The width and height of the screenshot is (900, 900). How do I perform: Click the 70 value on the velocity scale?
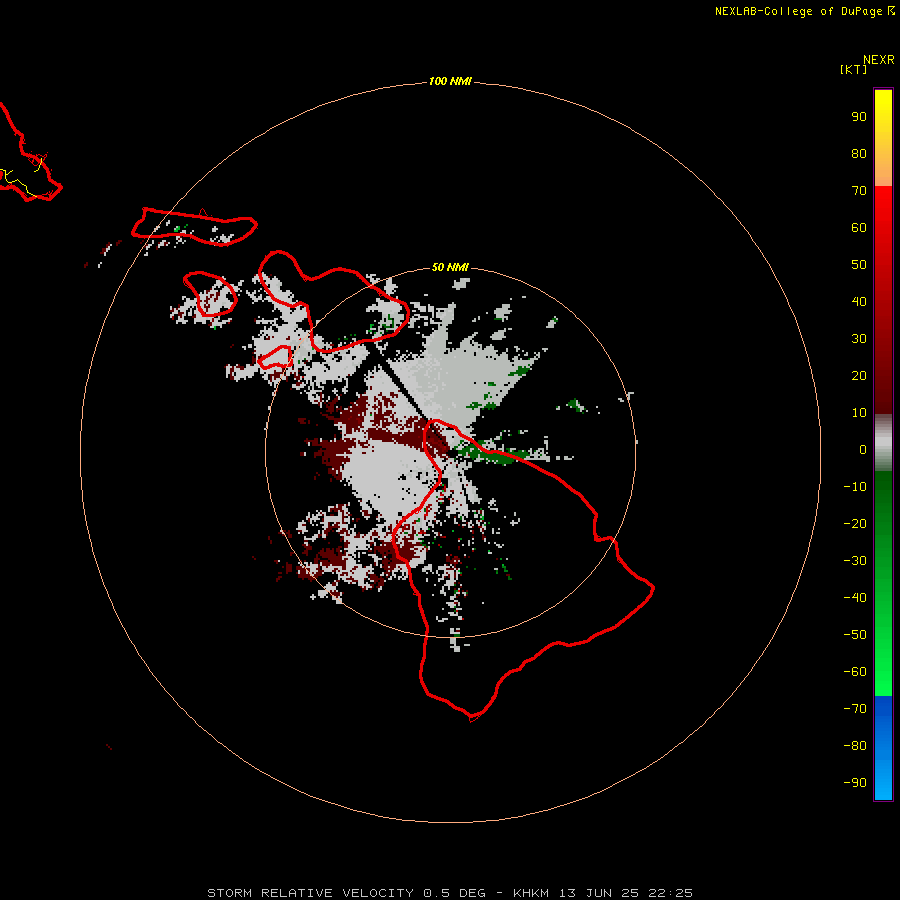pyautogui.click(x=859, y=191)
